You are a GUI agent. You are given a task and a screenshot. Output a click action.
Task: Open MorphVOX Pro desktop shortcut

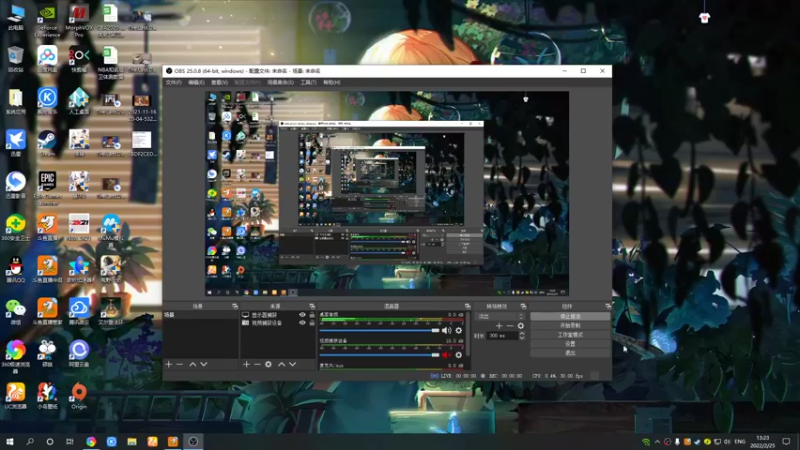click(x=79, y=21)
